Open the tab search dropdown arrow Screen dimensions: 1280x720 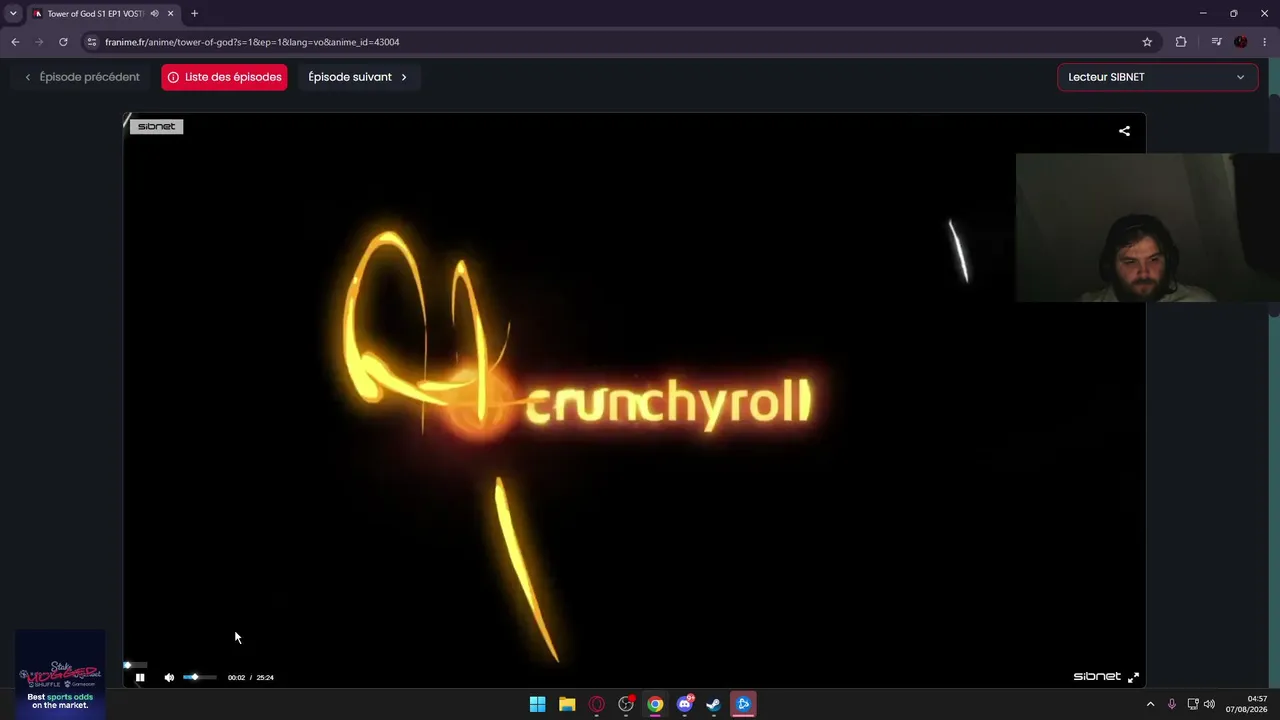13,13
